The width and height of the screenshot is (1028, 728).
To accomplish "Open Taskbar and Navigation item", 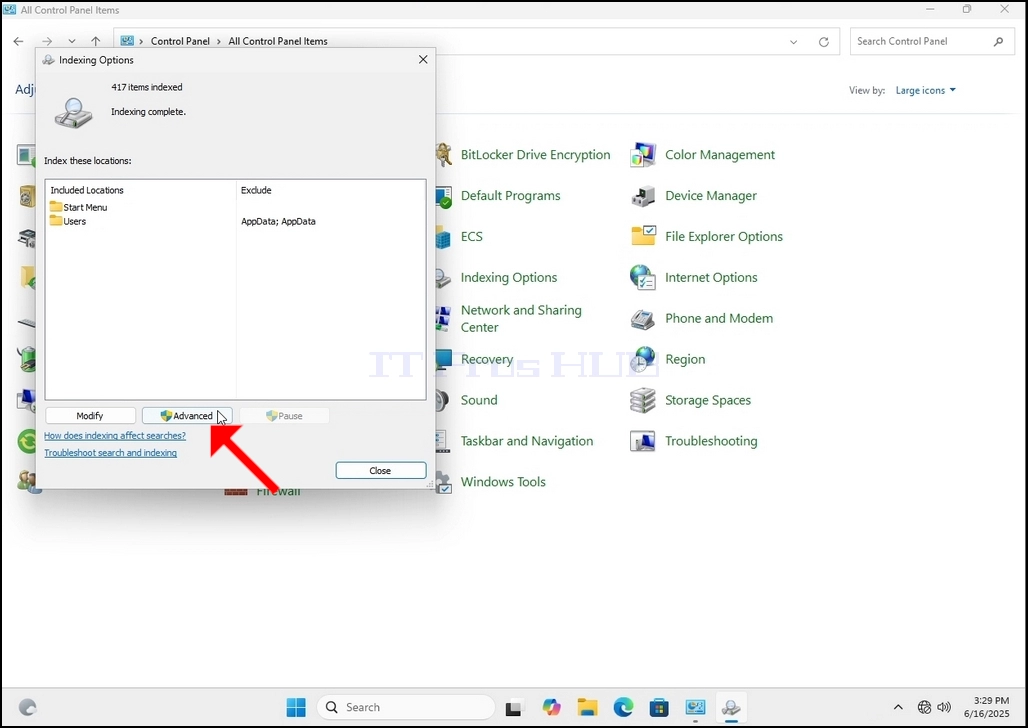I will pos(526,441).
